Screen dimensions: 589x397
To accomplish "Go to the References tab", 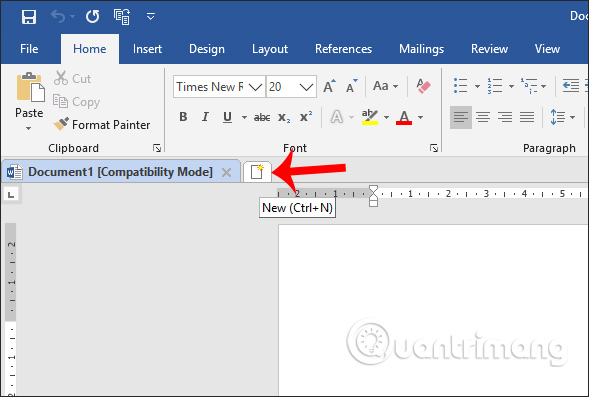I will click(343, 49).
